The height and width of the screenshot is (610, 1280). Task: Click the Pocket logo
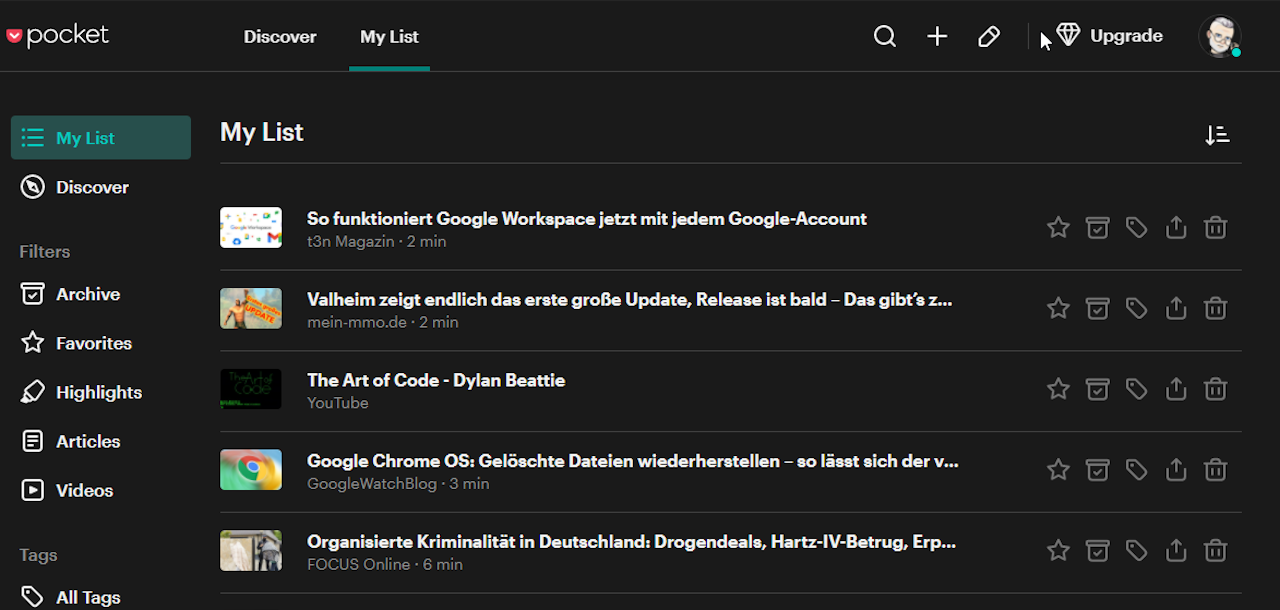pyautogui.click(x=57, y=36)
